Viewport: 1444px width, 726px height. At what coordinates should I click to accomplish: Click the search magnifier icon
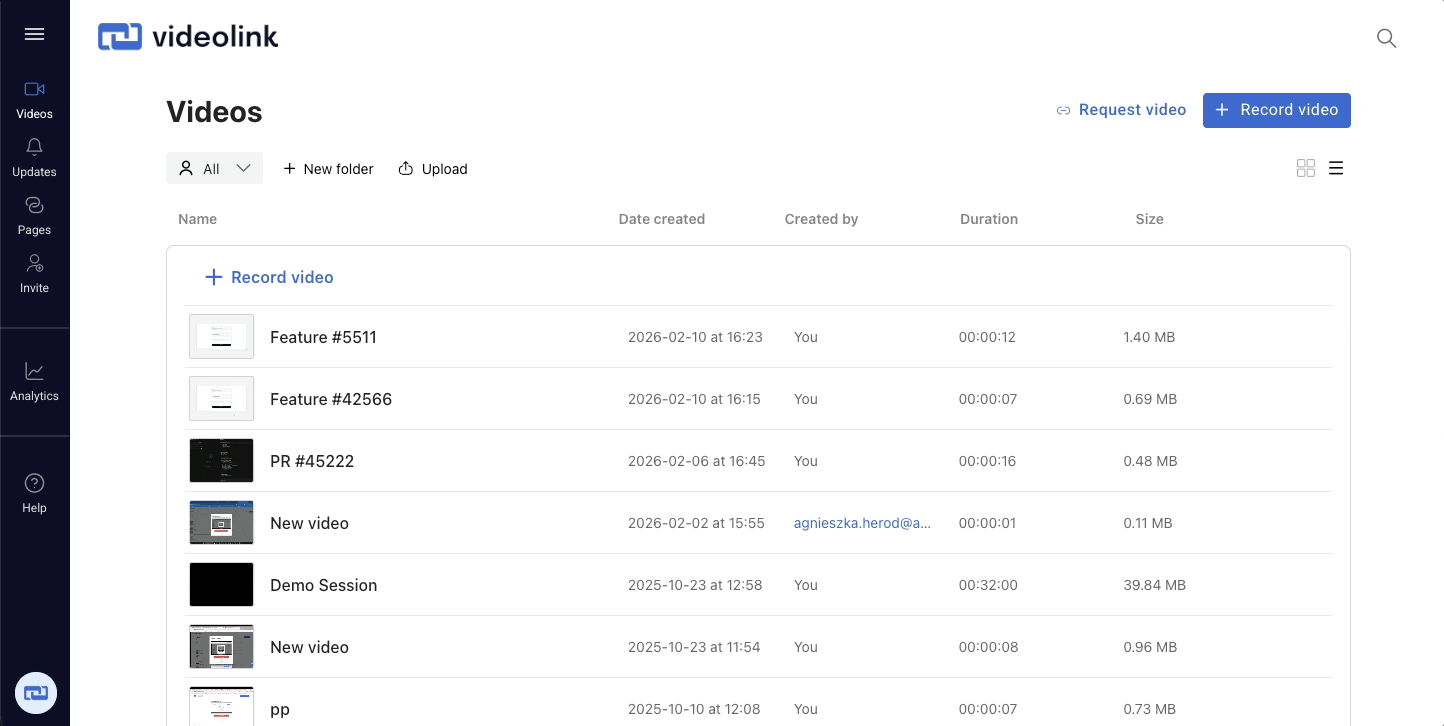point(1386,38)
